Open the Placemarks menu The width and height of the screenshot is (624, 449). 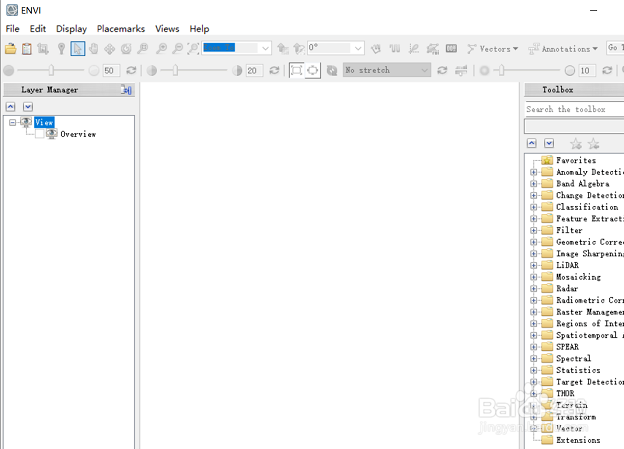pyautogui.click(x=121, y=29)
